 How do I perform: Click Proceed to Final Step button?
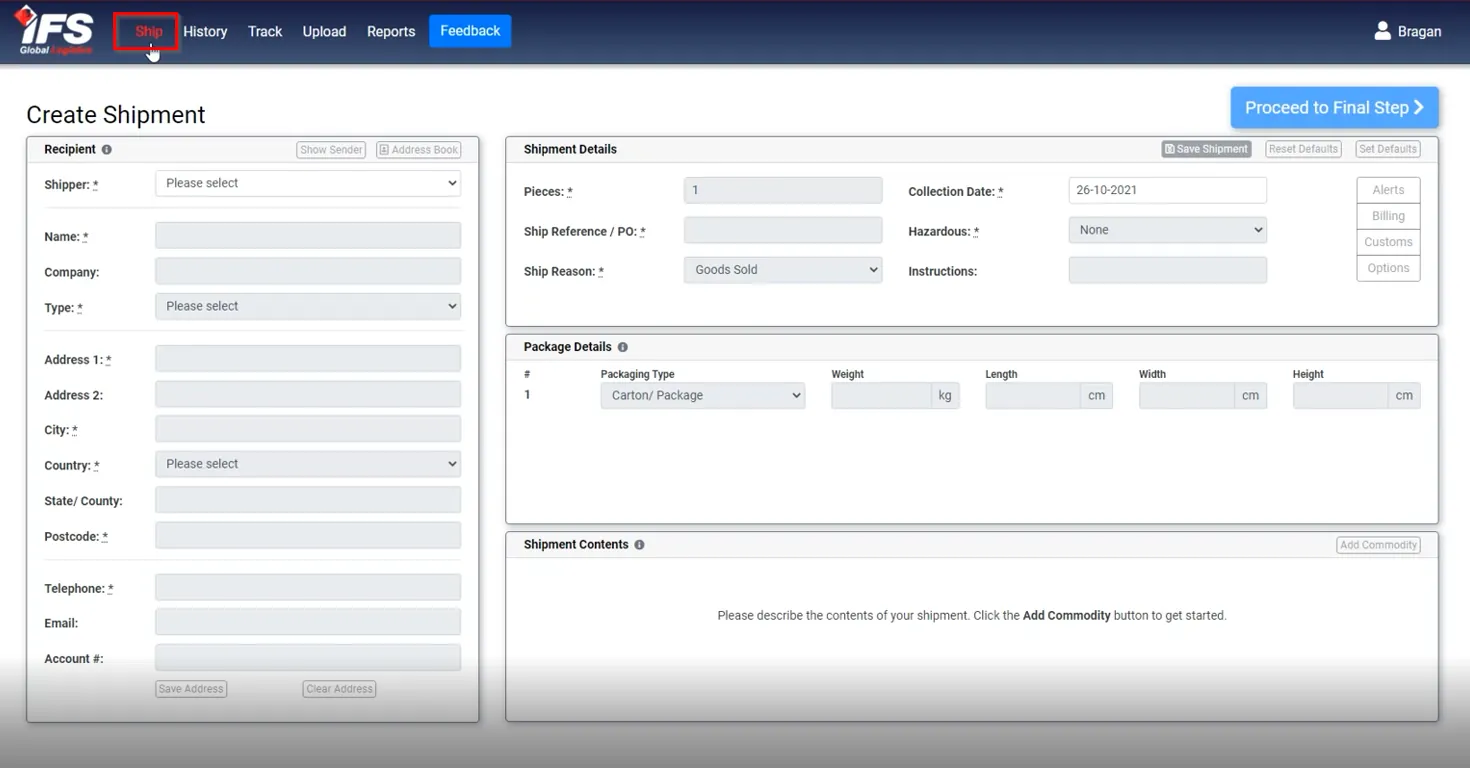[1334, 107]
